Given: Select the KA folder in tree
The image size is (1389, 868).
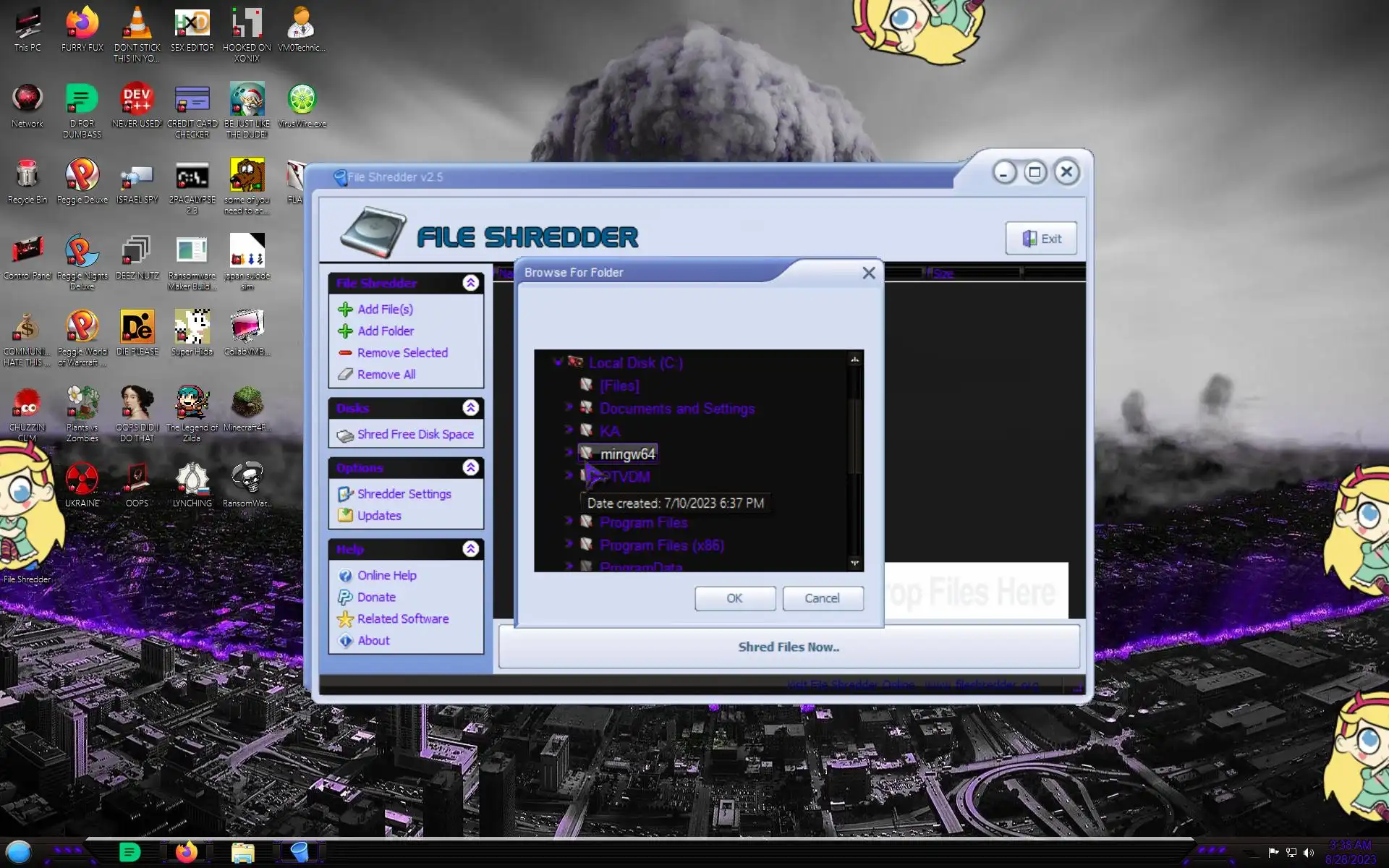Looking at the screenshot, I should (x=609, y=431).
